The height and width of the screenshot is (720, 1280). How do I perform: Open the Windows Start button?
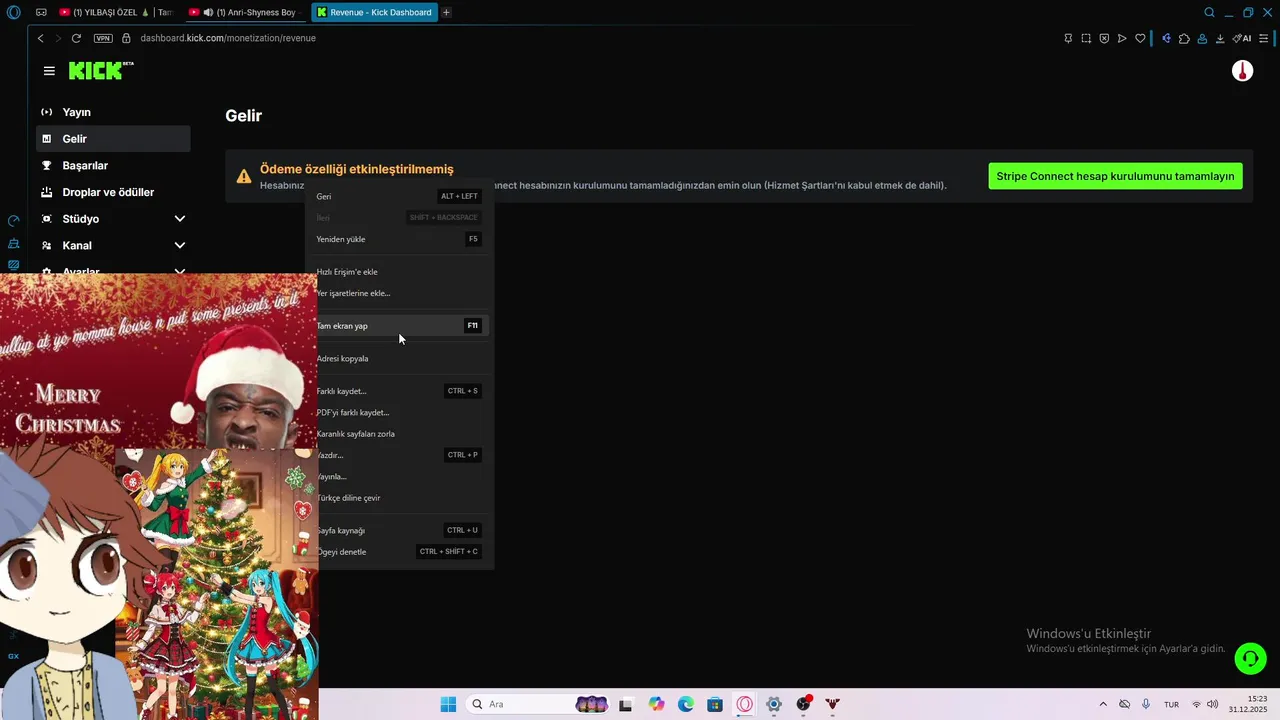point(448,704)
